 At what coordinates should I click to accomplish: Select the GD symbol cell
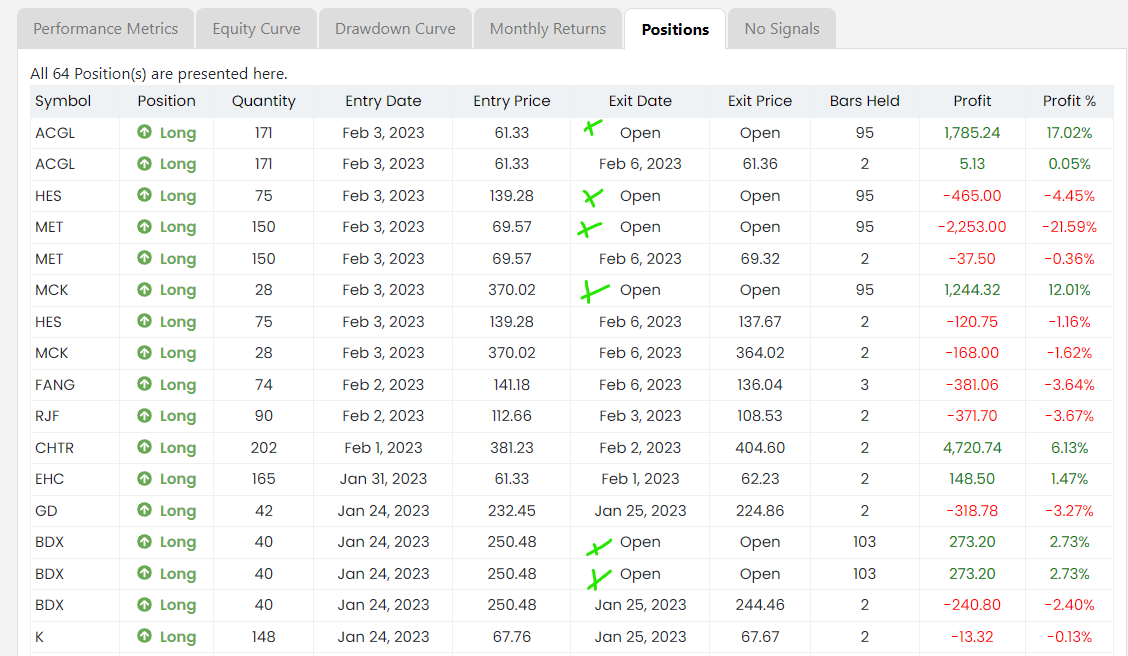click(x=46, y=511)
